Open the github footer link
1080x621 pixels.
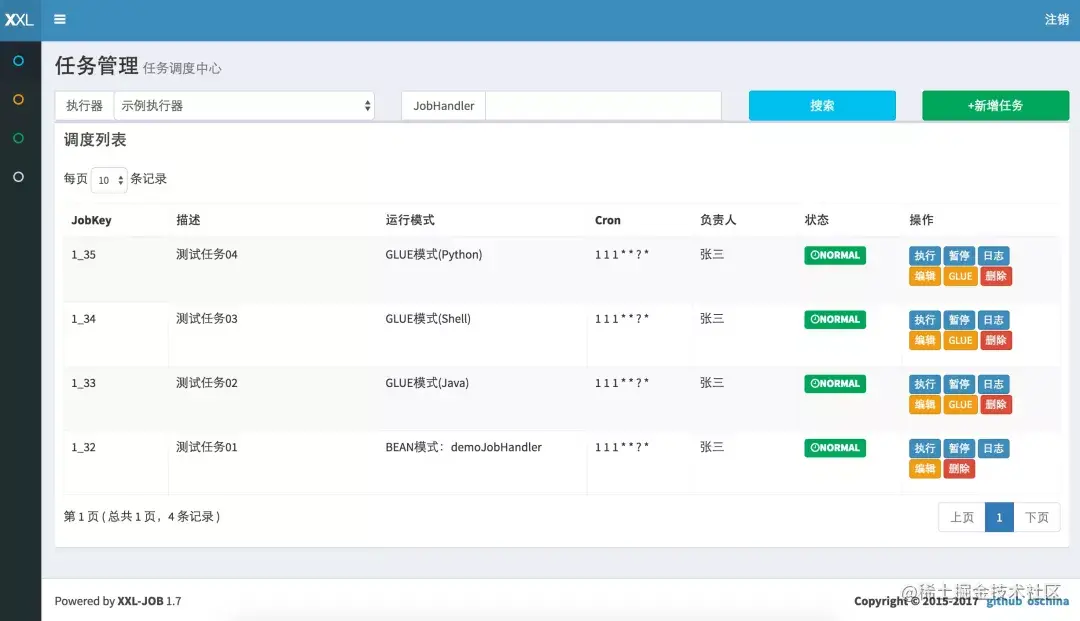[x=1004, y=601]
